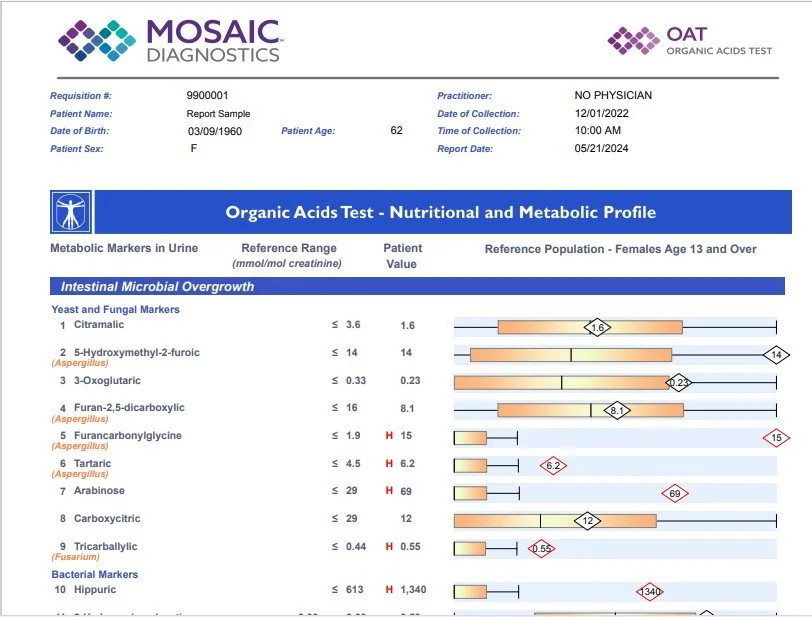Click the red Arabinose 69 diamond marker
Screen dimensions: 812x617
pos(675,493)
